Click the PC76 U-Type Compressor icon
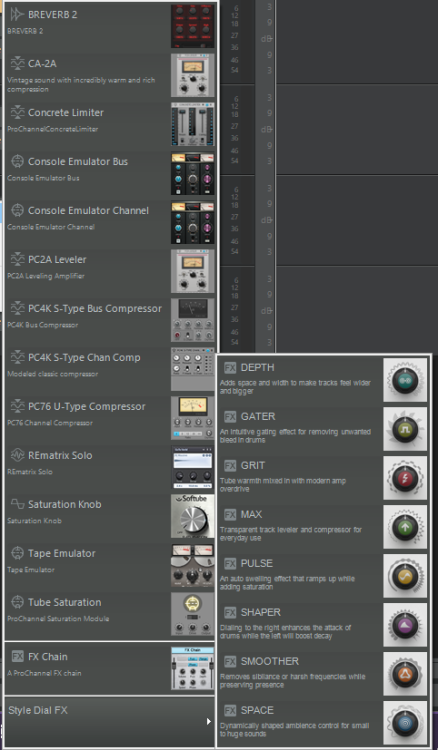This screenshot has width=438, height=750. (x=17, y=407)
